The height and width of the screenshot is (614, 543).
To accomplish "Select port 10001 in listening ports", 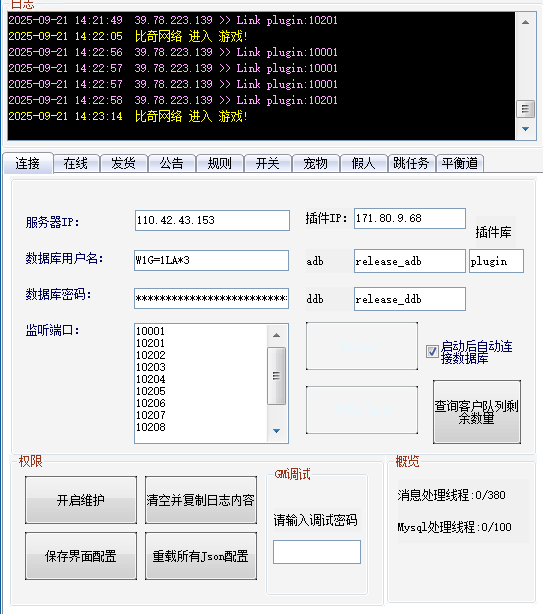I will 150,331.
